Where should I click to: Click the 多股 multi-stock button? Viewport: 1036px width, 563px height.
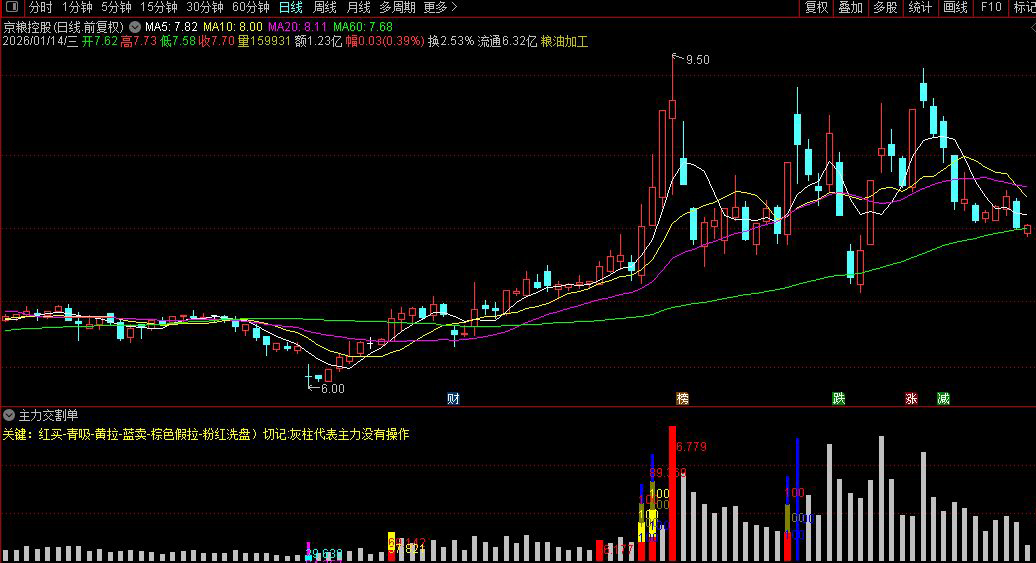tap(885, 7)
